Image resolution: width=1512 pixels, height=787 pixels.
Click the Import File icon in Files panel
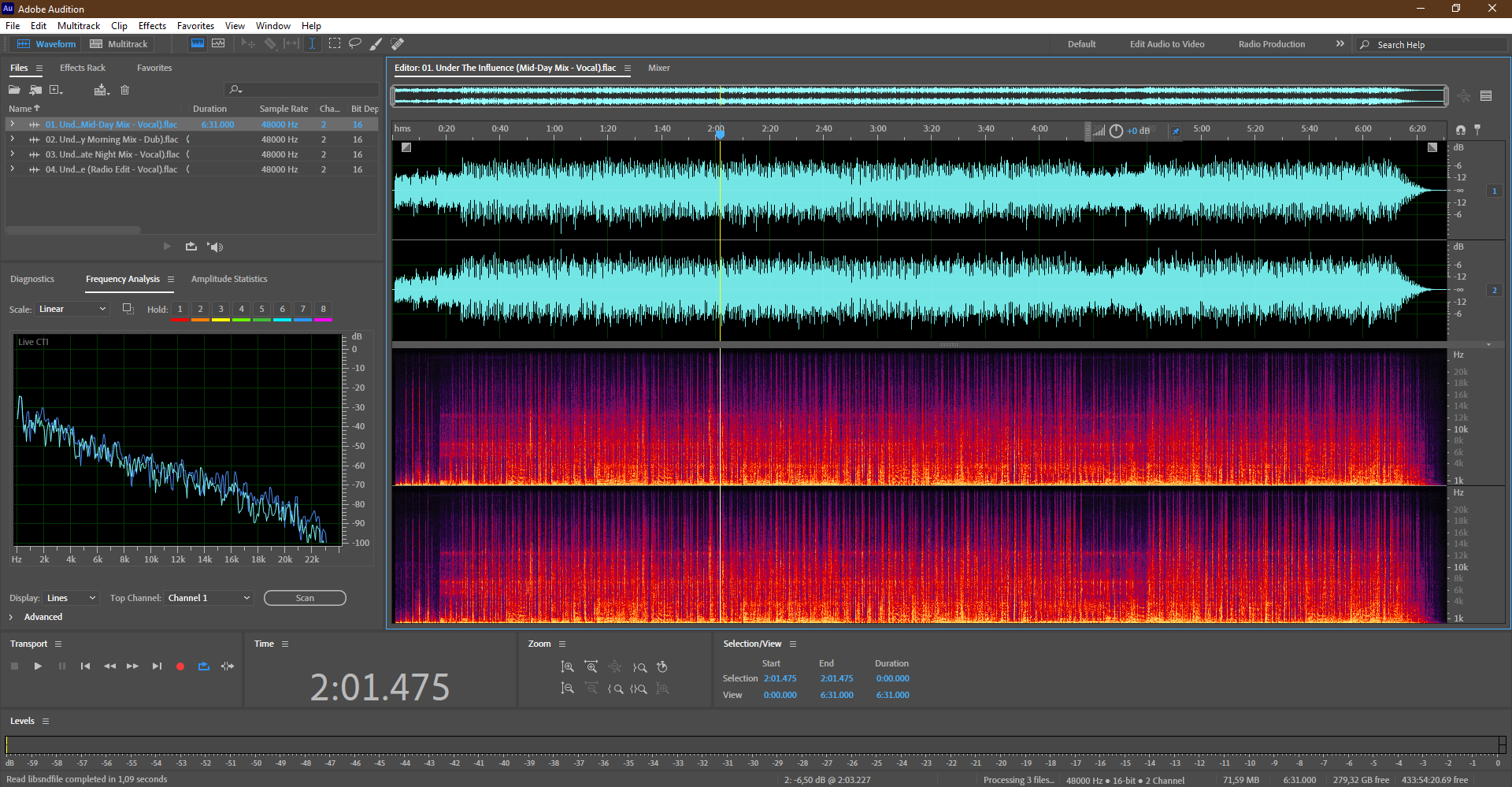35,90
